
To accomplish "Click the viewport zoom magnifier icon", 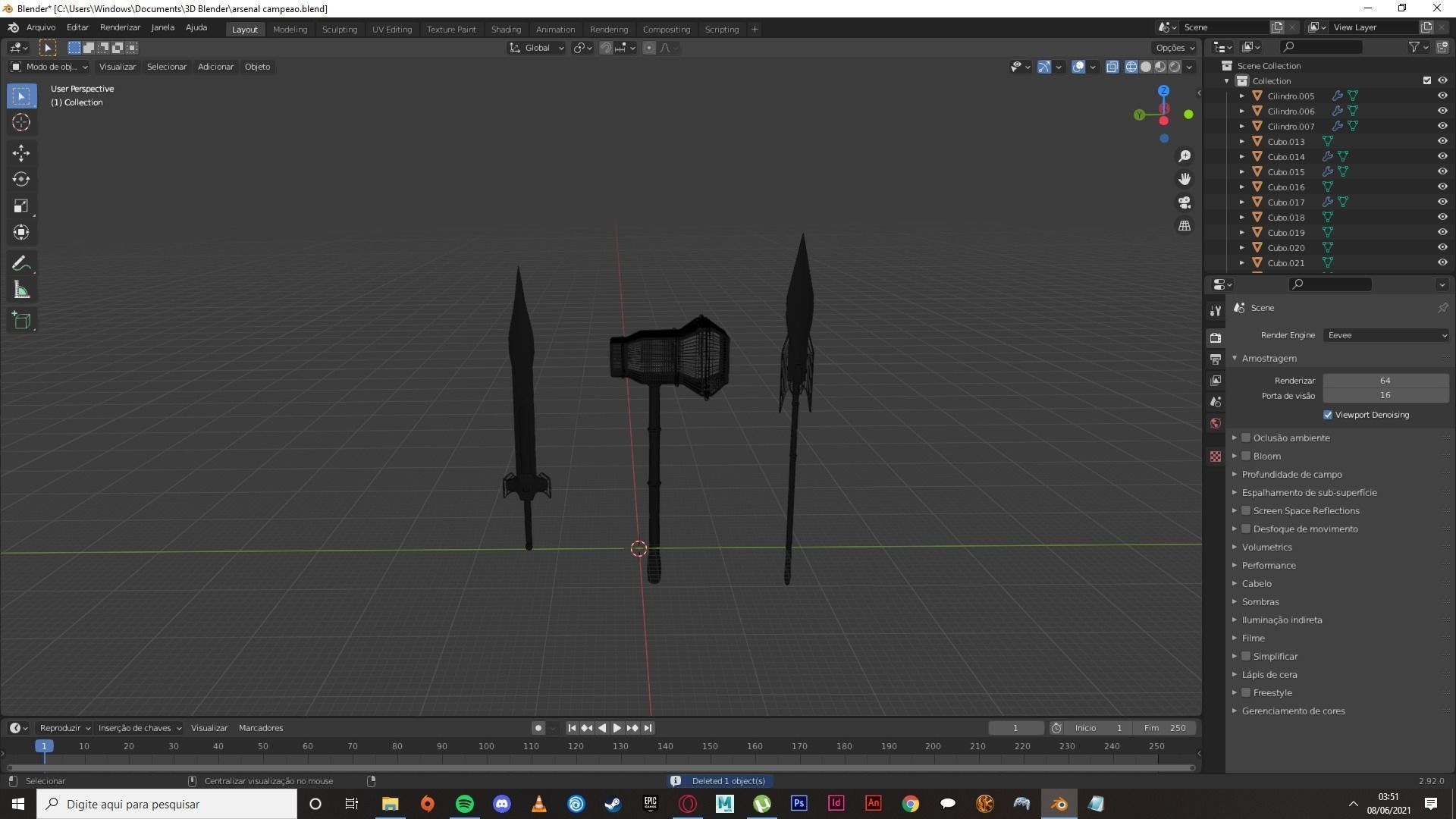I will click(x=1185, y=156).
